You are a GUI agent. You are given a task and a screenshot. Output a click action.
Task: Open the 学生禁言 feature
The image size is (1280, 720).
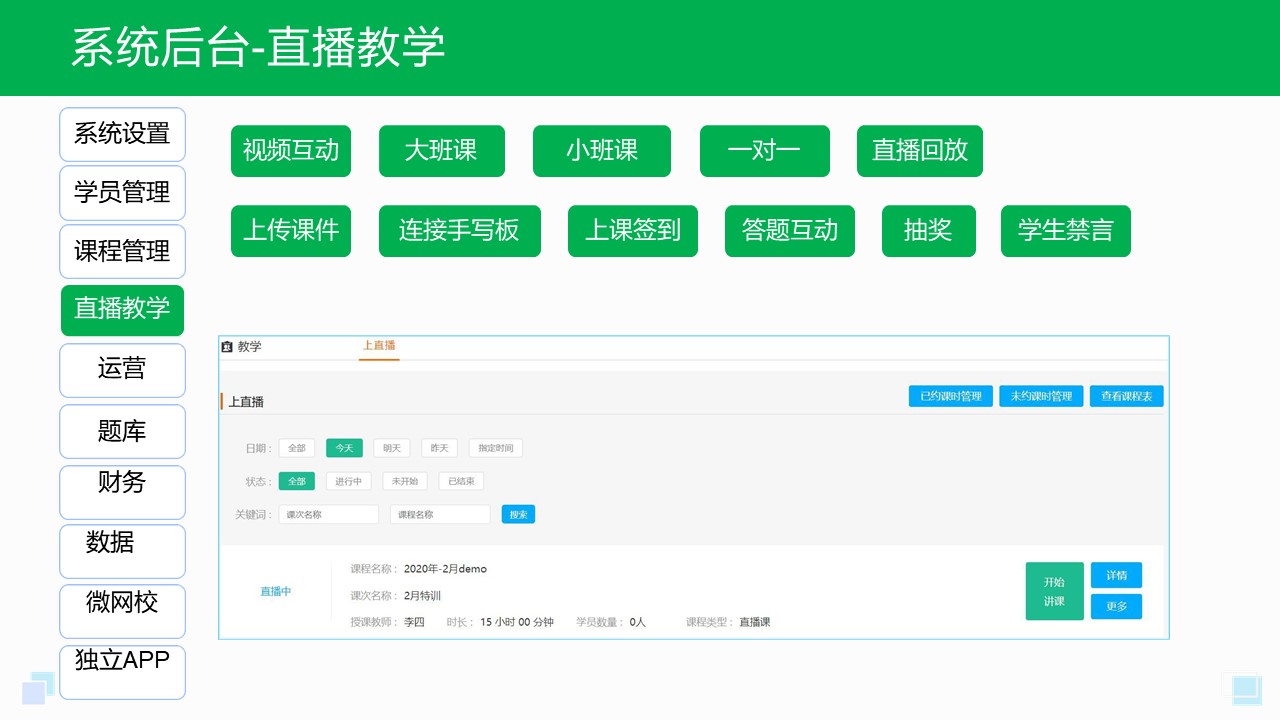[x=1065, y=231]
